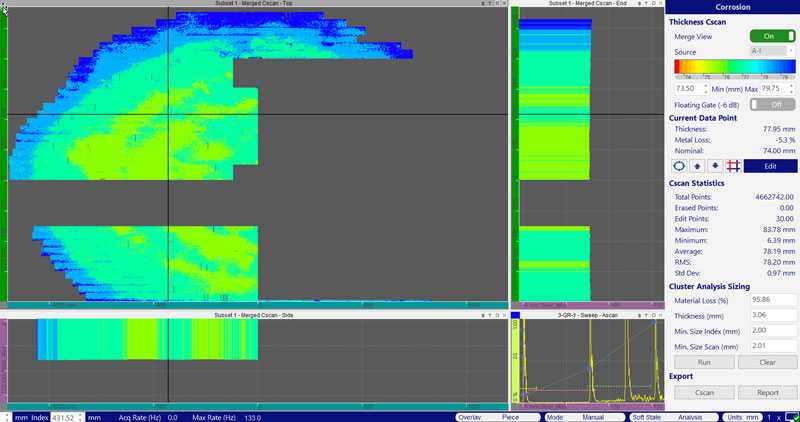Click the red grid icon beside Edit

tap(731, 166)
